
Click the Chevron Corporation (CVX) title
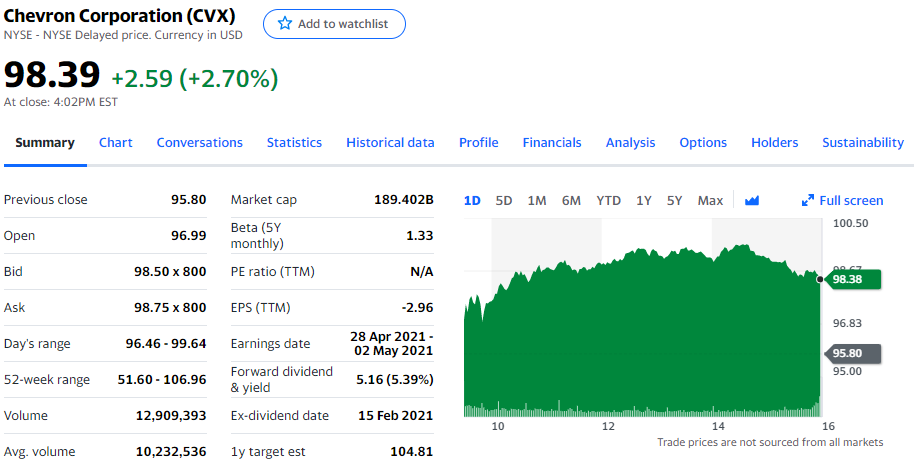[x=119, y=16]
